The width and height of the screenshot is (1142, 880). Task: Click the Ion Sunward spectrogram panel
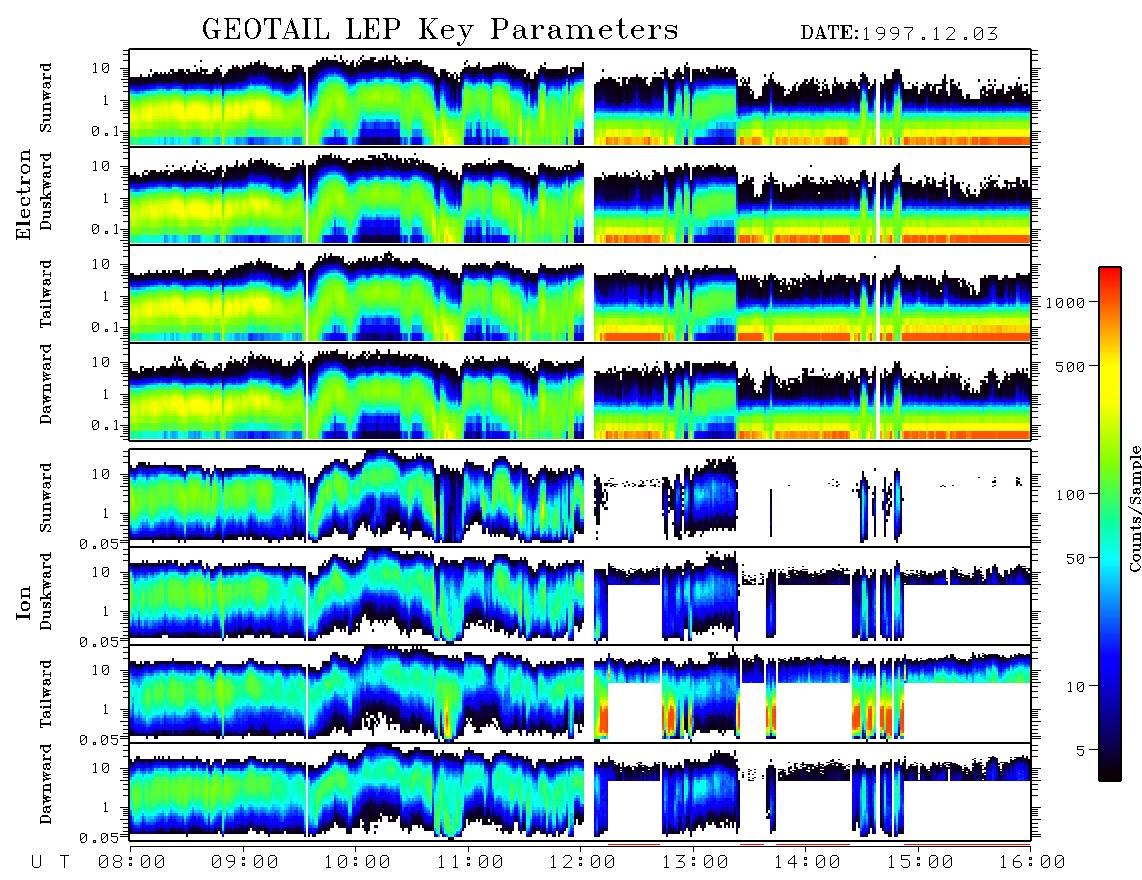click(580, 497)
